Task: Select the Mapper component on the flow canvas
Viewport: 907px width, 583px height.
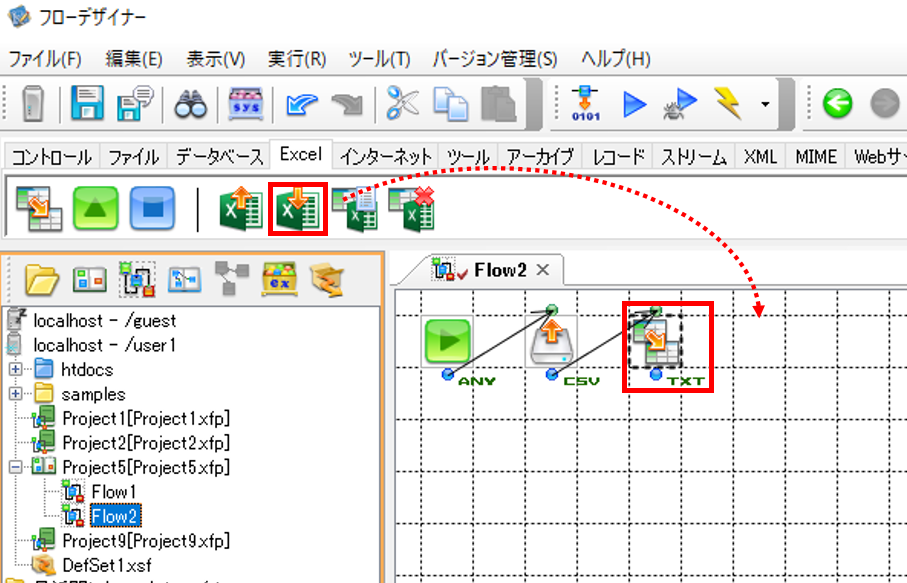Action: point(657,342)
